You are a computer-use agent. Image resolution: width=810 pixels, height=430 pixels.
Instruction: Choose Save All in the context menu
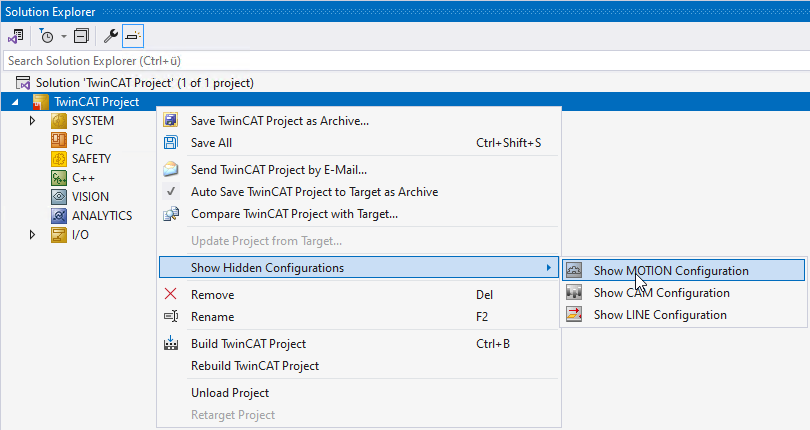(x=359, y=143)
